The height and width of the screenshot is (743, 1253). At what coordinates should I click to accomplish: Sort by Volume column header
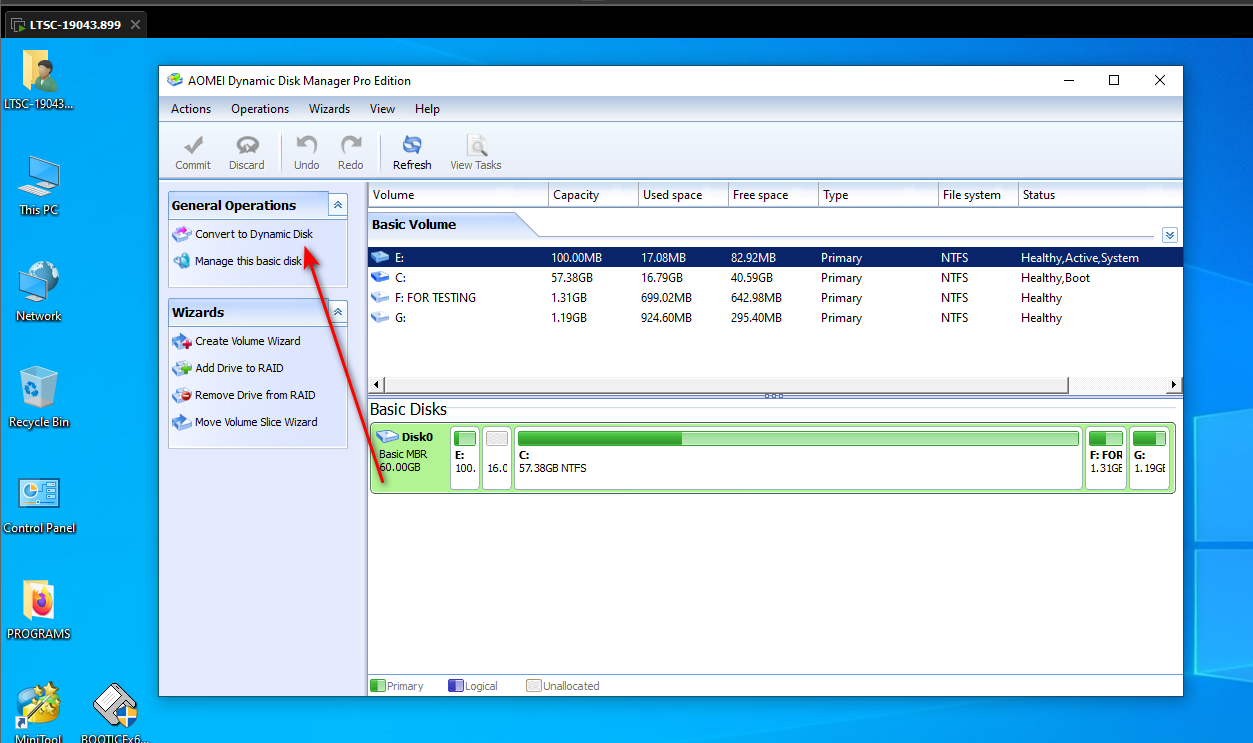coord(459,195)
